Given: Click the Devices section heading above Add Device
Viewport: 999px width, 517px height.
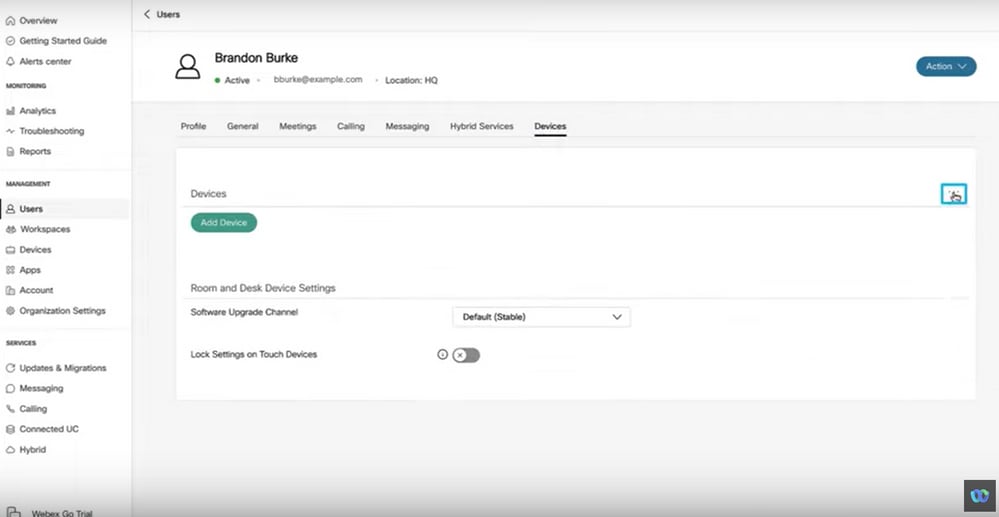Looking at the screenshot, I should [208, 193].
